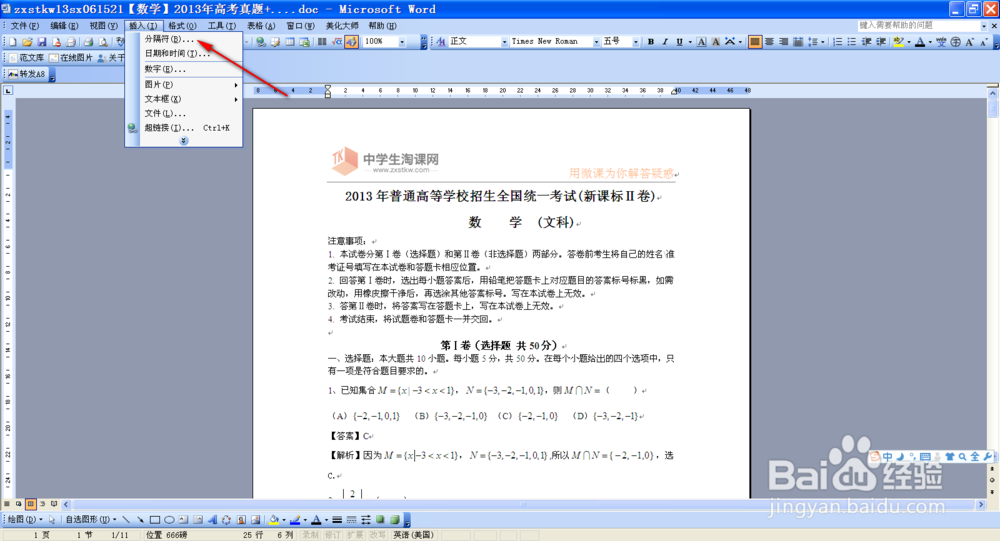
Task: Apply bulleted list formatting
Action: click(852, 41)
